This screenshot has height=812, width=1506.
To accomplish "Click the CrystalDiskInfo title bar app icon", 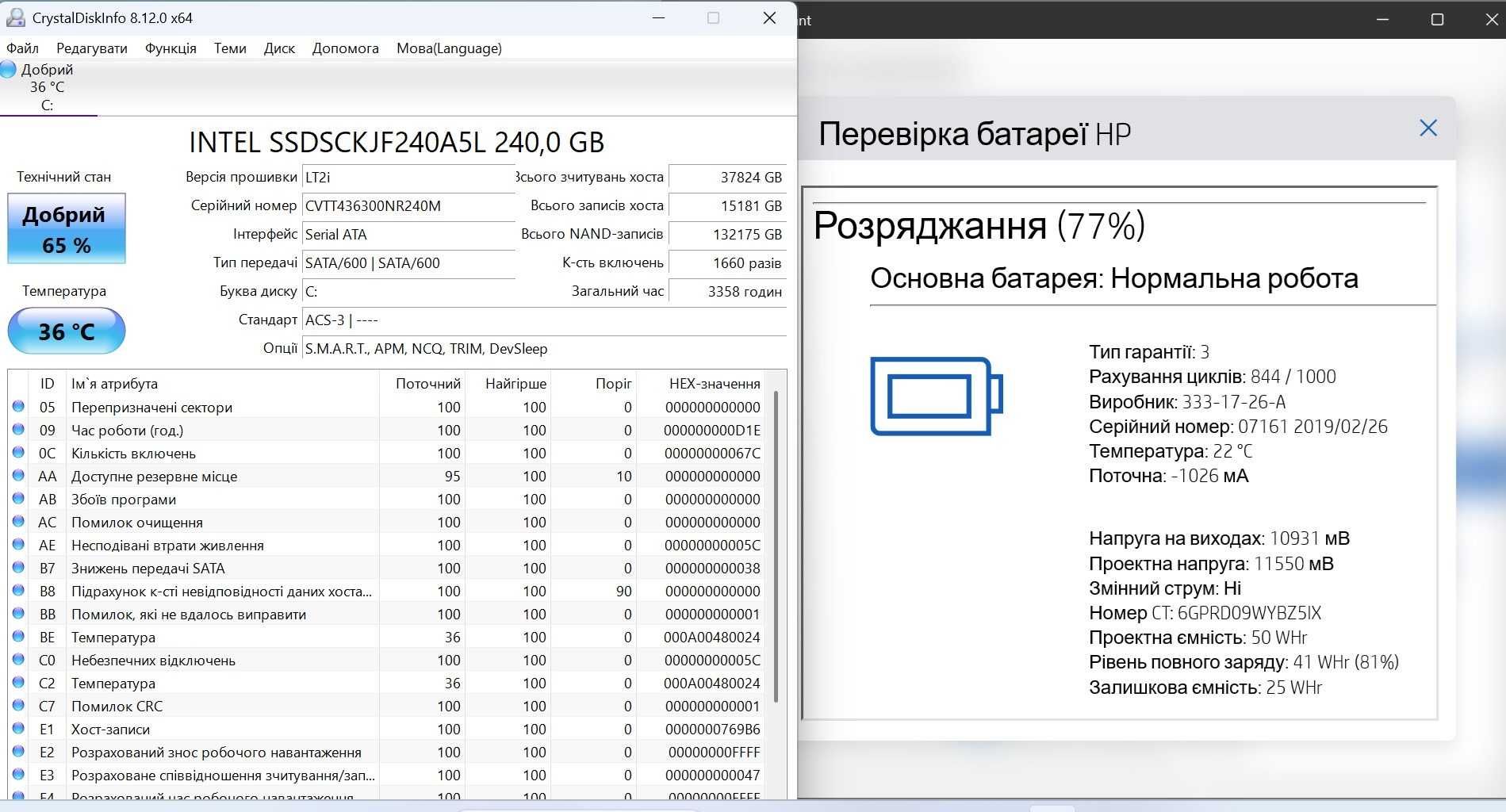I will (x=15, y=17).
